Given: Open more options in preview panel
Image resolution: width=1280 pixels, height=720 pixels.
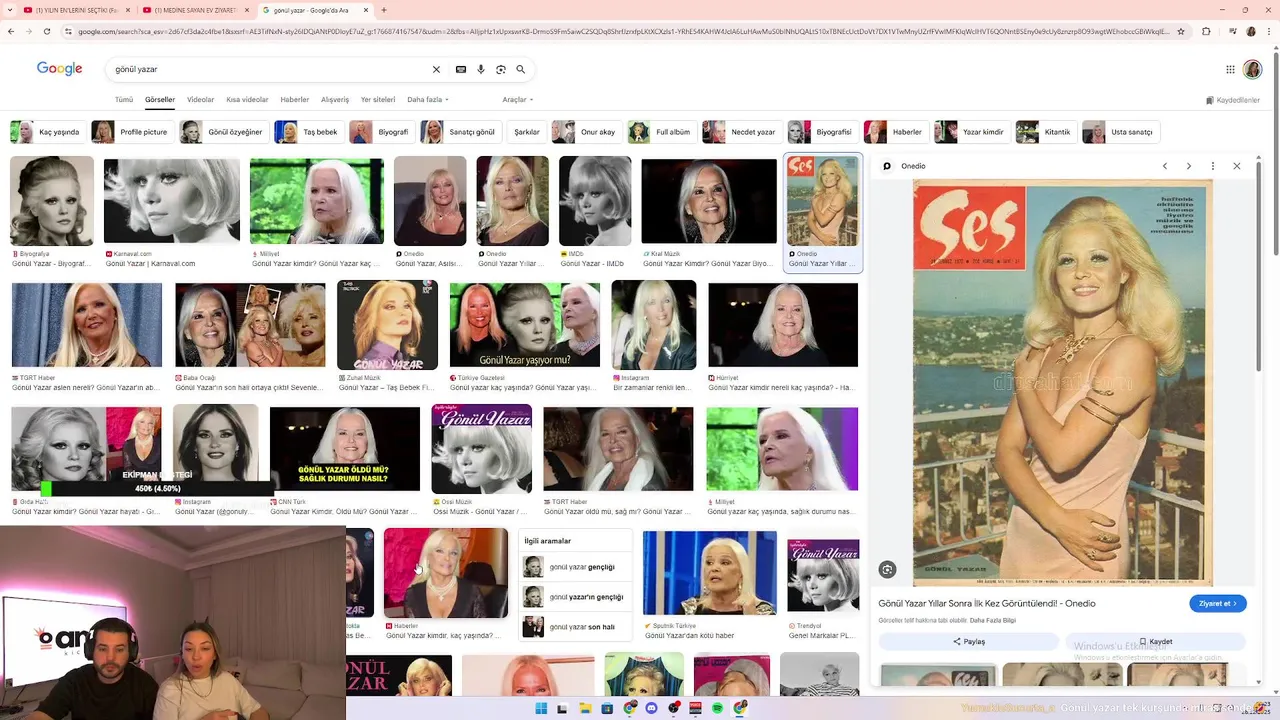Looking at the screenshot, I should coord(1213,166).
